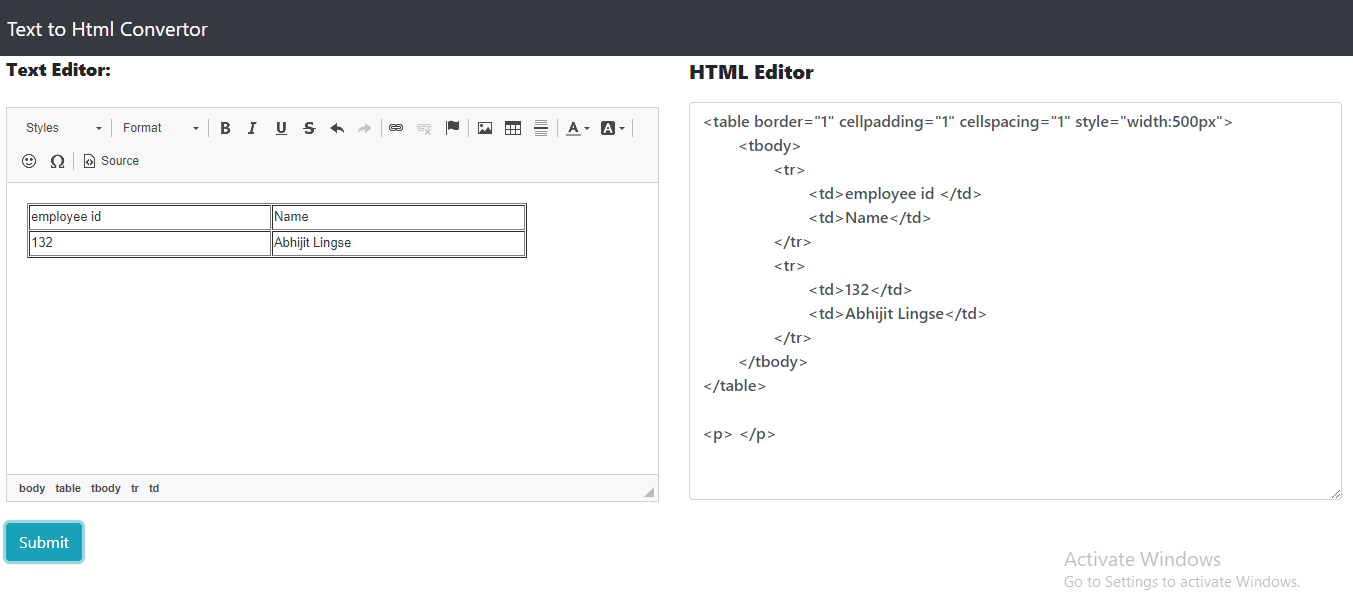Screen dimensions: 1353x613
Task: Select the tbody element path item
Action: pos(106,488)
